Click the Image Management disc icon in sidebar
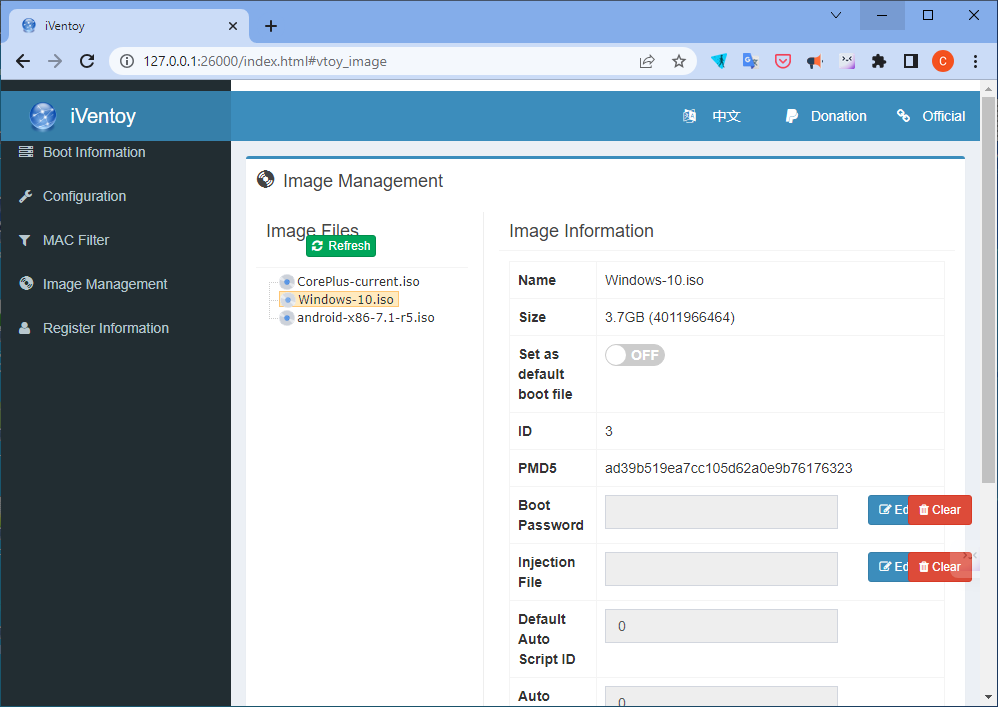The height and width of the screenshot is (707, 998). pyautogui.click(x=26, y=283)
